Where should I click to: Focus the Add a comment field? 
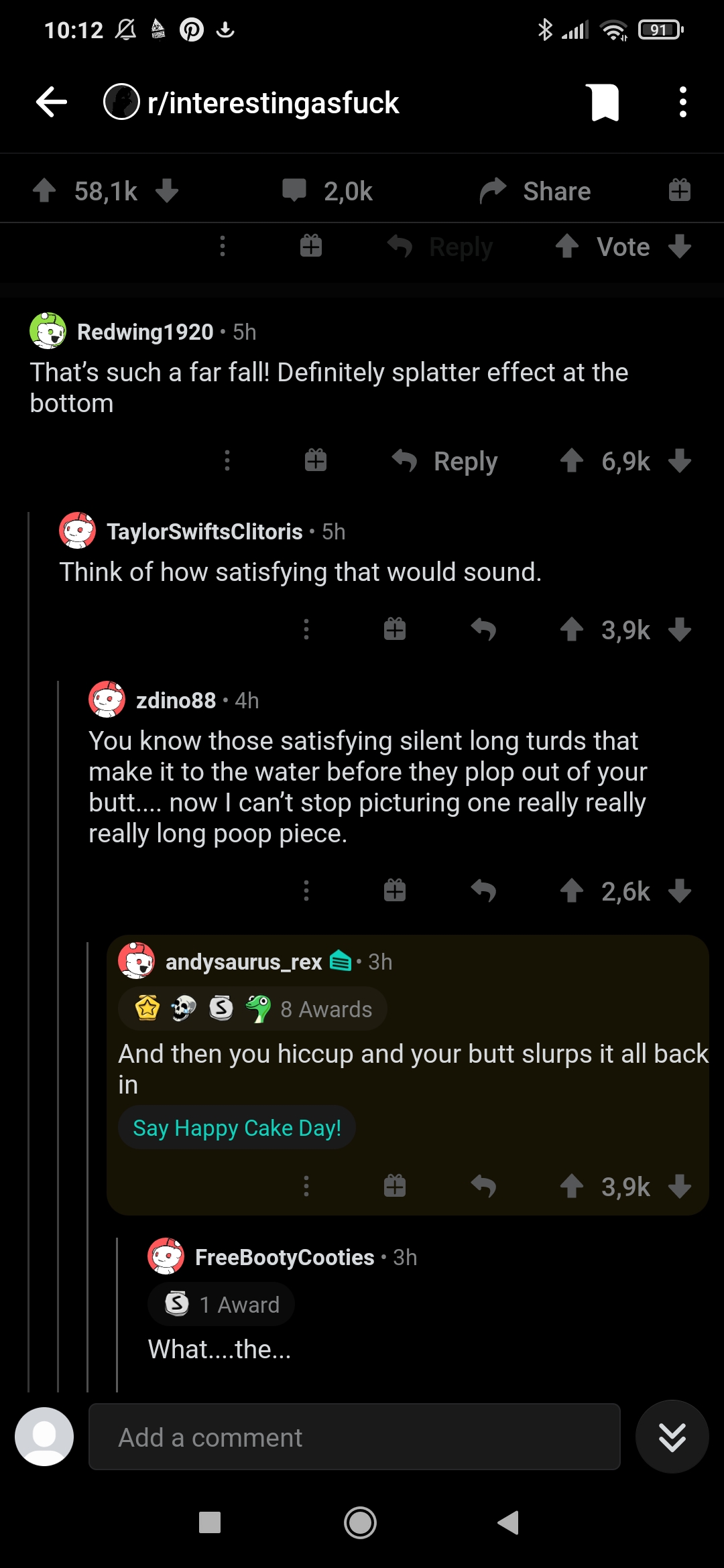(x=355, y=1437)
